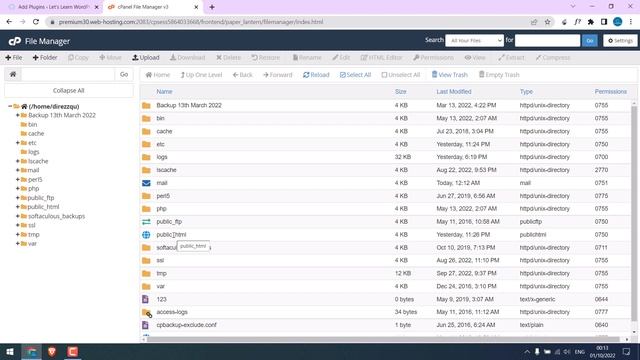Click Download in the toolbar
This screenshot has height=360, width=640.
(x=188, y=58)
